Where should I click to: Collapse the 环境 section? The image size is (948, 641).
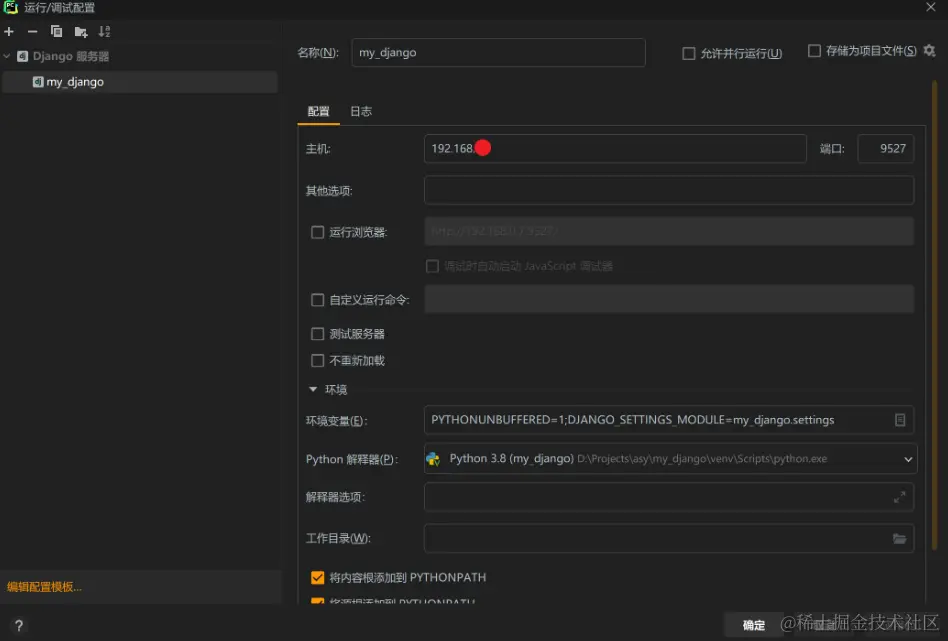coord(313,389)
